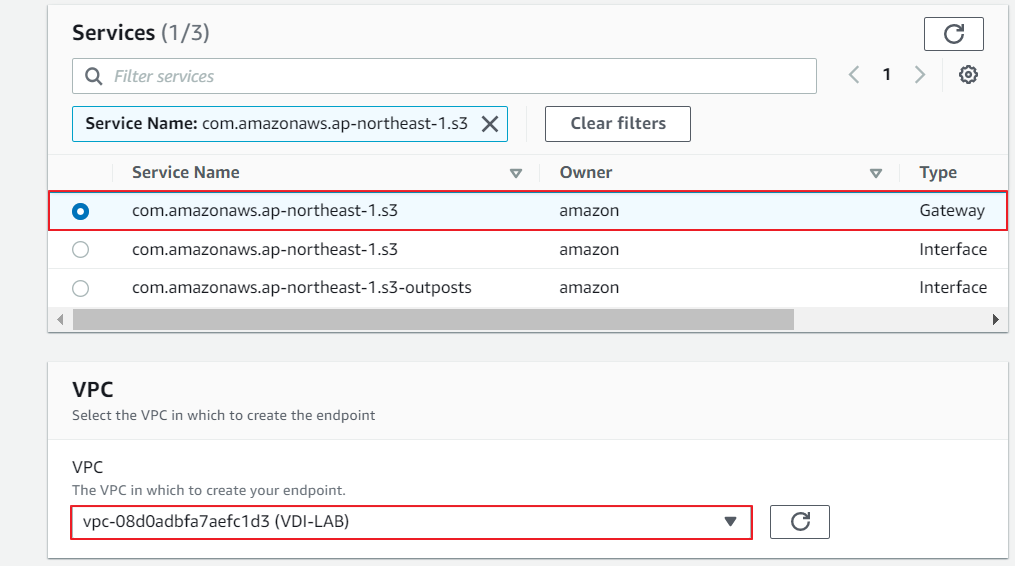The height and width of the screenshot is (566, 1015).
Task: Click the Type column header
Action: [x=938, y=173]
